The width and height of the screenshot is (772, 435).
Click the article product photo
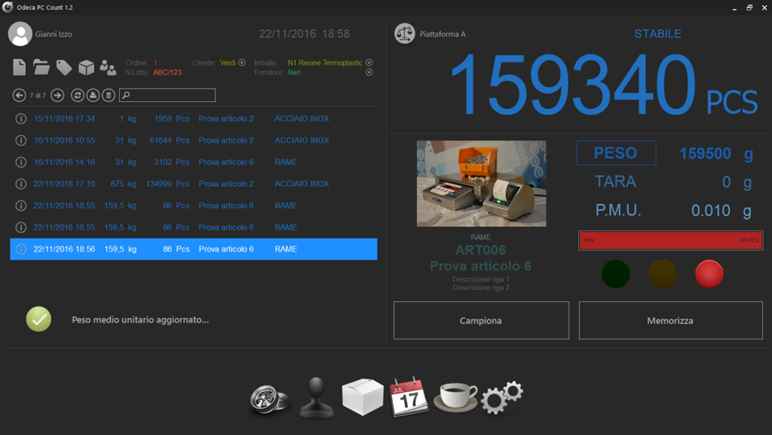(x=482, y=184)
